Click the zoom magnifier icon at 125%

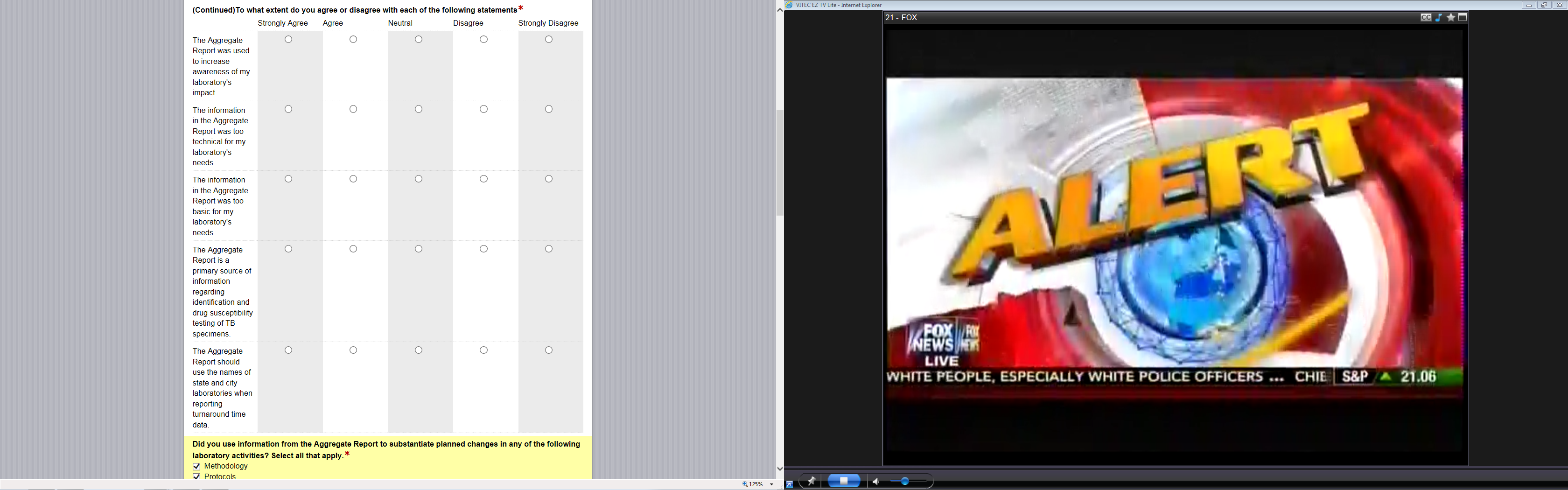click(745, 484)
